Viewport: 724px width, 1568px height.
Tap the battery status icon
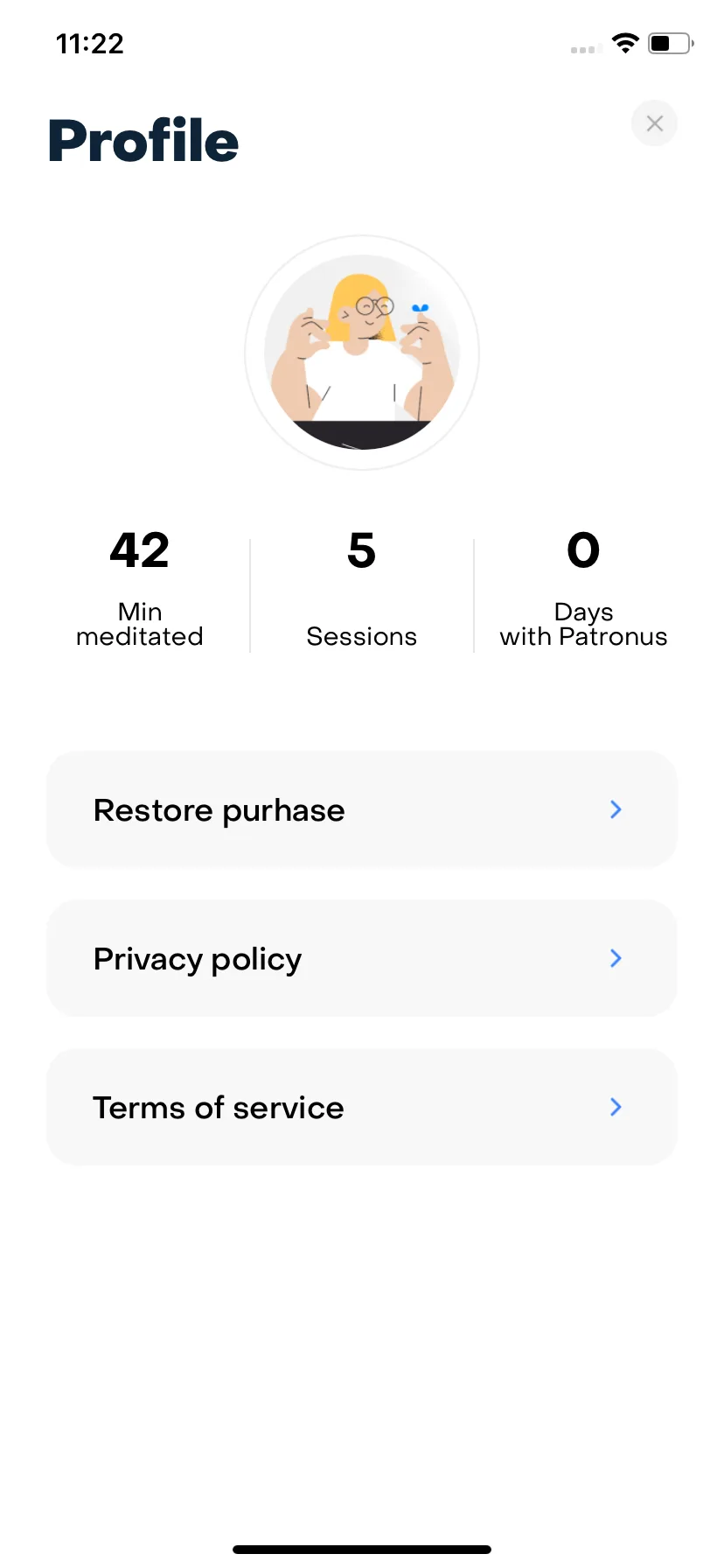pyautogui.click(x=671, y=43)
